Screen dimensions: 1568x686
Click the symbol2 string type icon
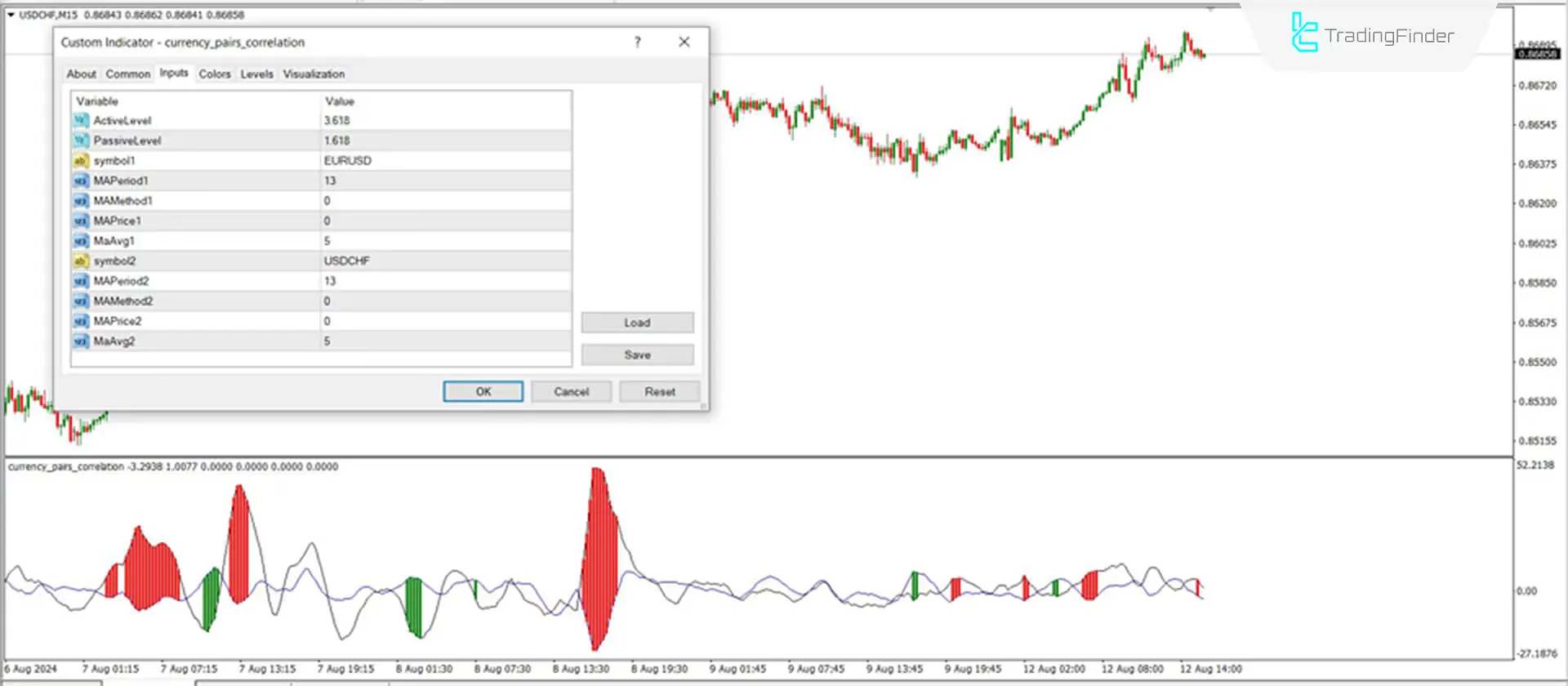point(80,261)
